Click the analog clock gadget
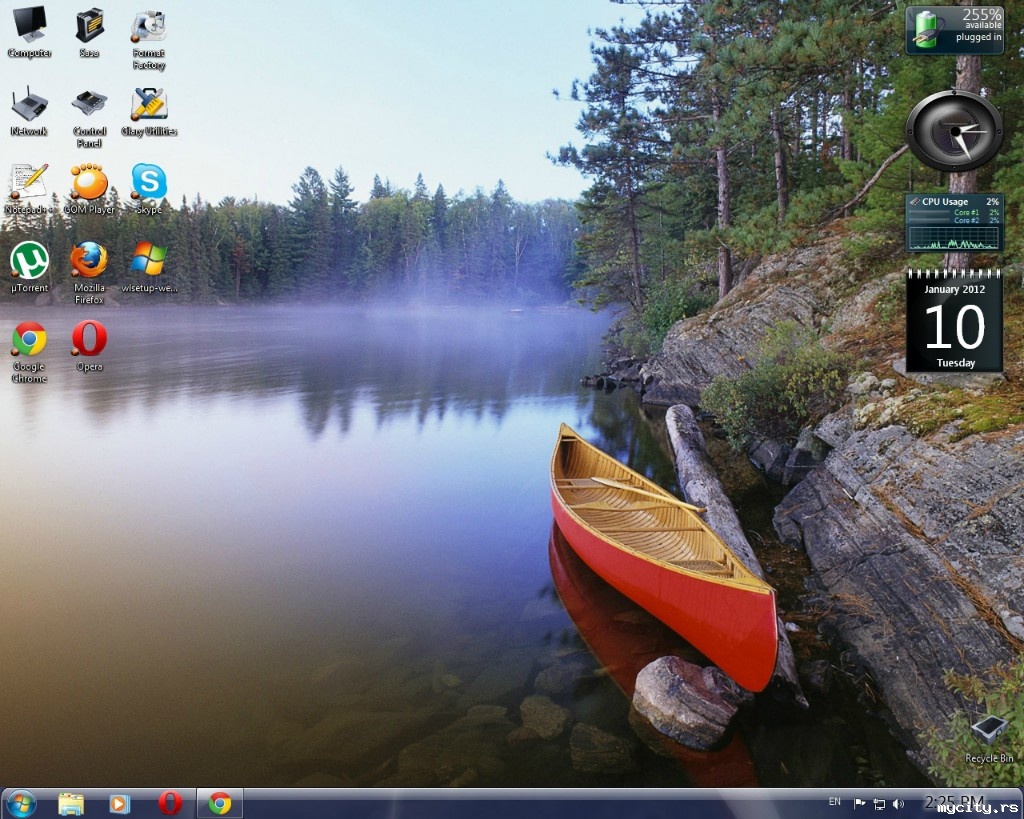The height and width of the screenshot is (819, 1024). (x=954, y=131)
